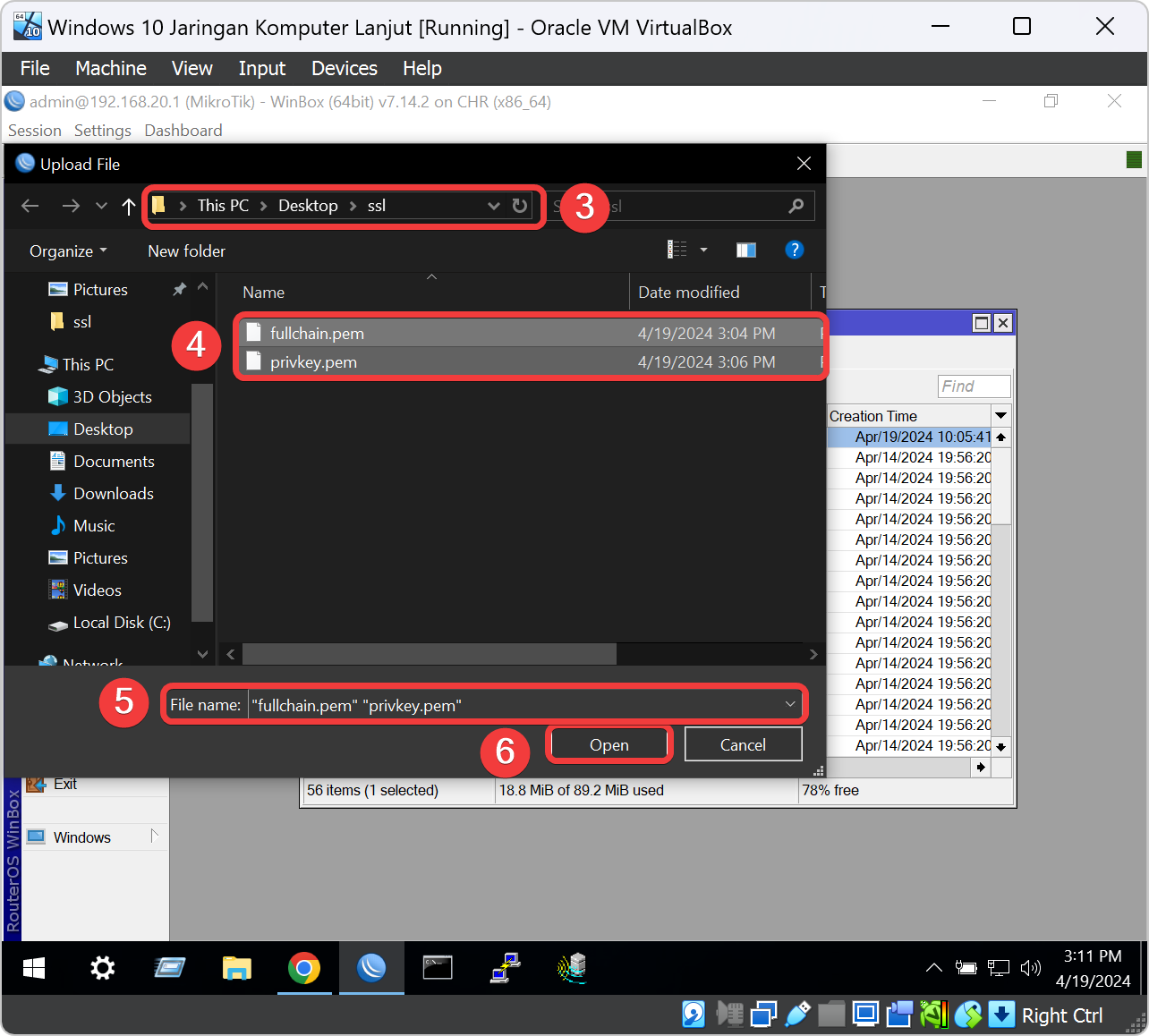
Task: Open the VirtualBox Input menu
Action: (262, 69)
